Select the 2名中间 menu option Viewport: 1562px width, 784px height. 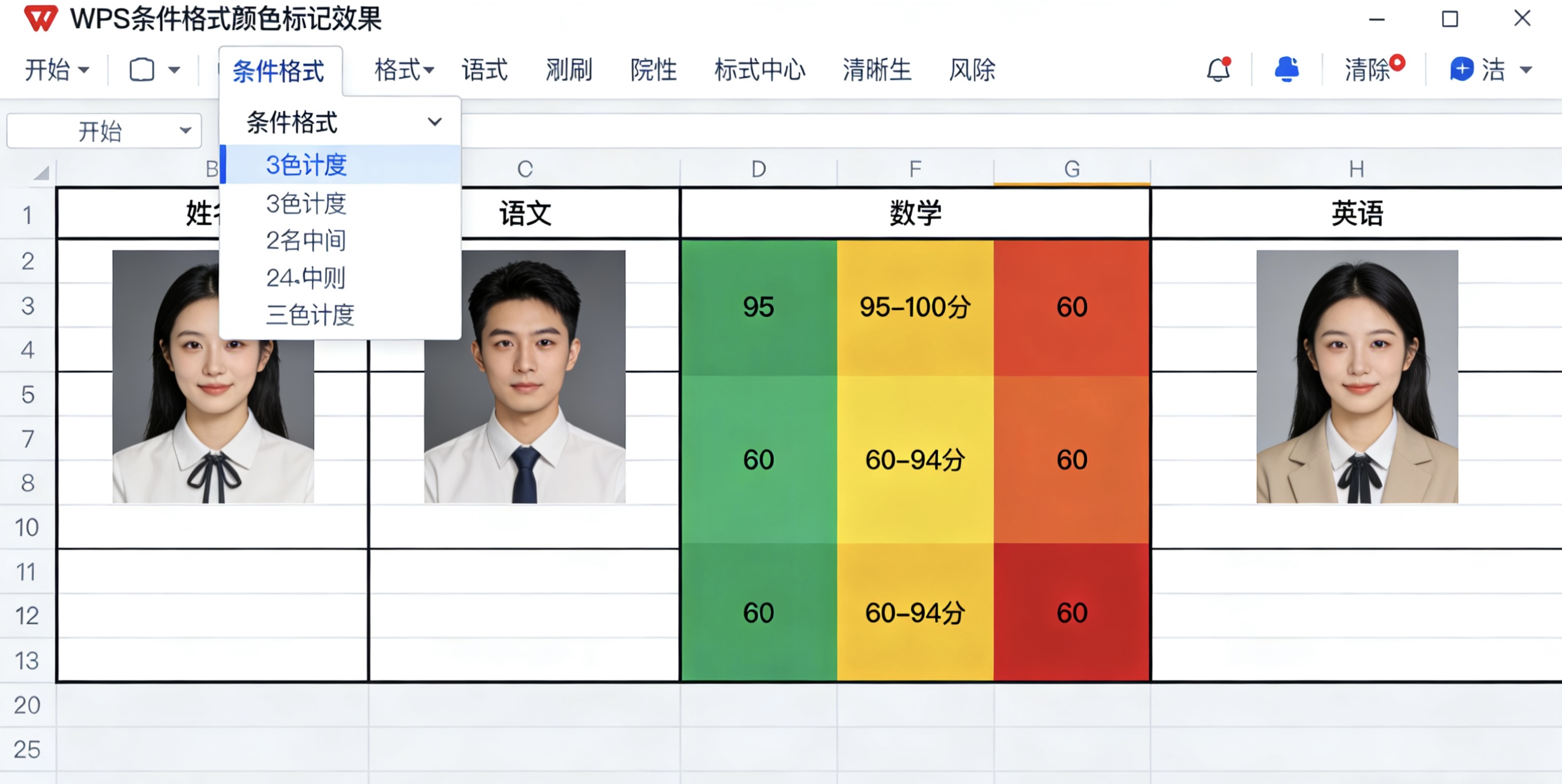[x=306, y=241]
